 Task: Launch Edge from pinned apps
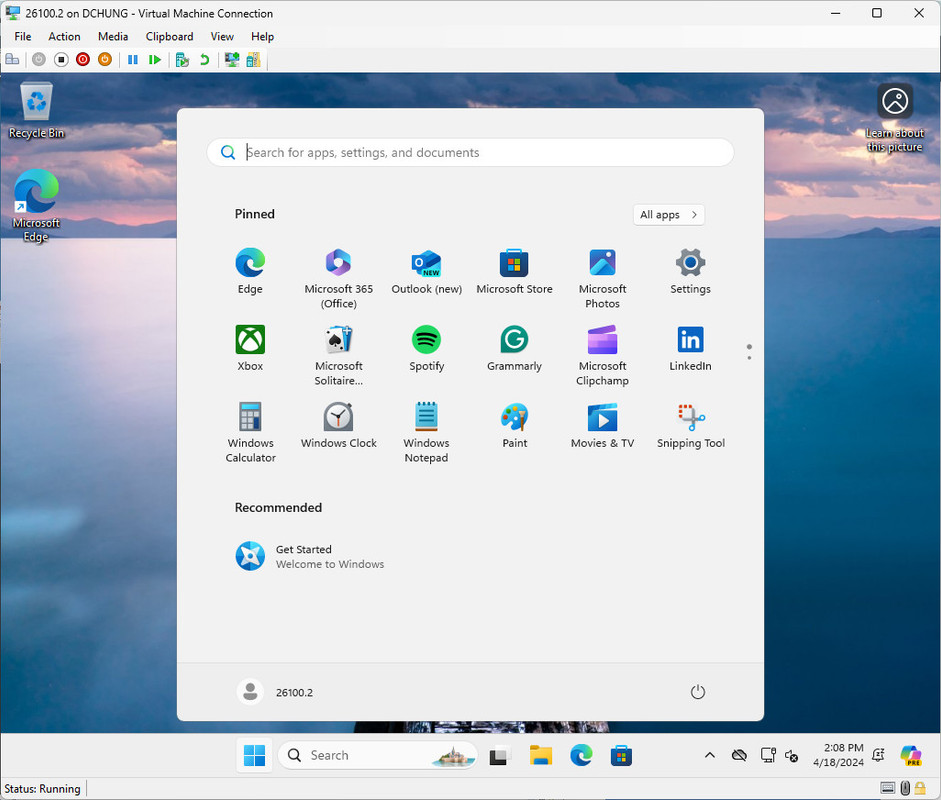tap(250, 271)
